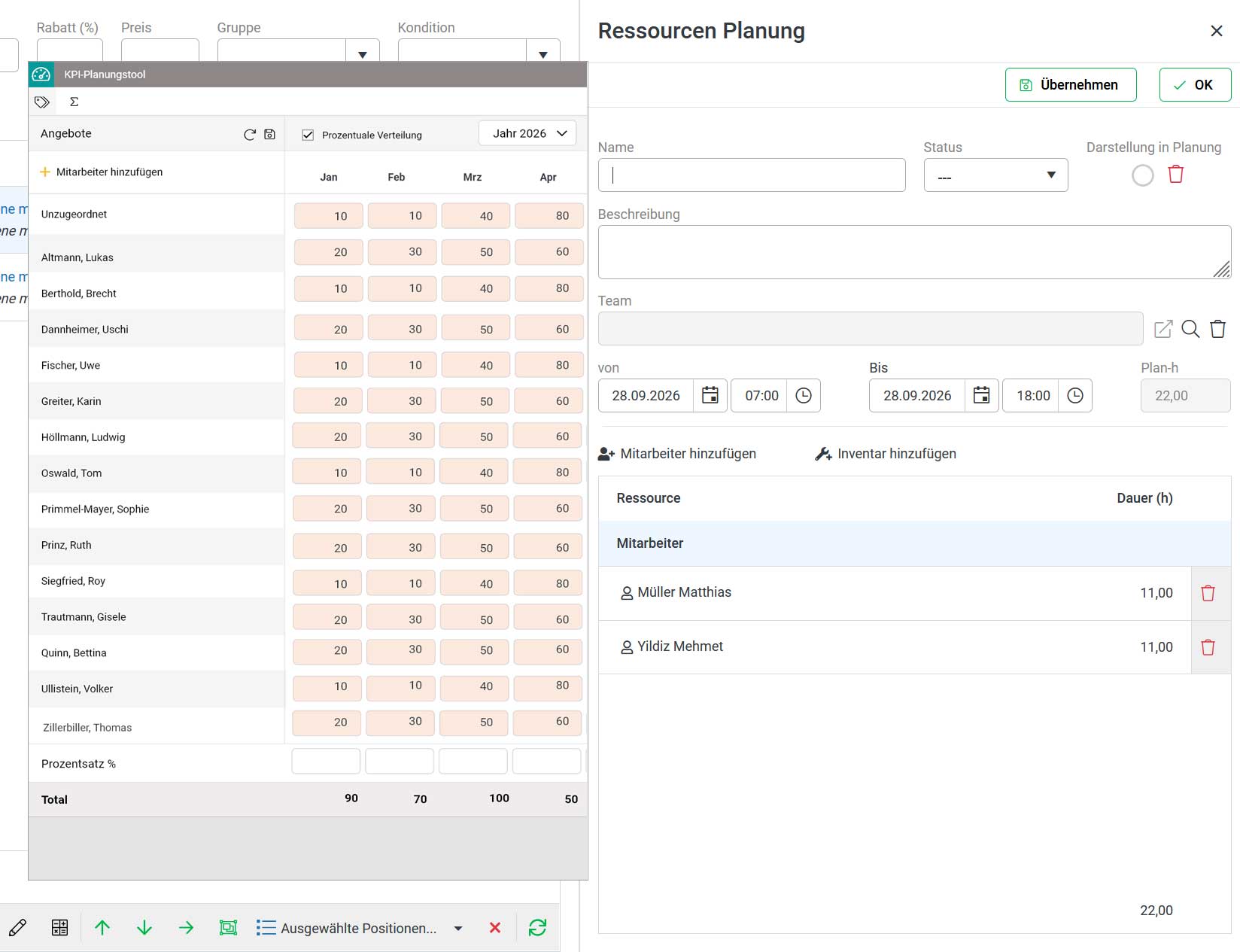Viewport: 1240px width, 952px height.
Task: Open calendar picker for Bis date
Action: 982,395
